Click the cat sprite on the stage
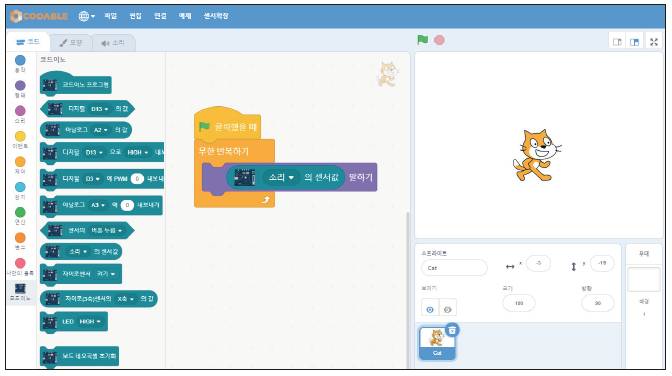672x376 pixels. pos(537,155)
